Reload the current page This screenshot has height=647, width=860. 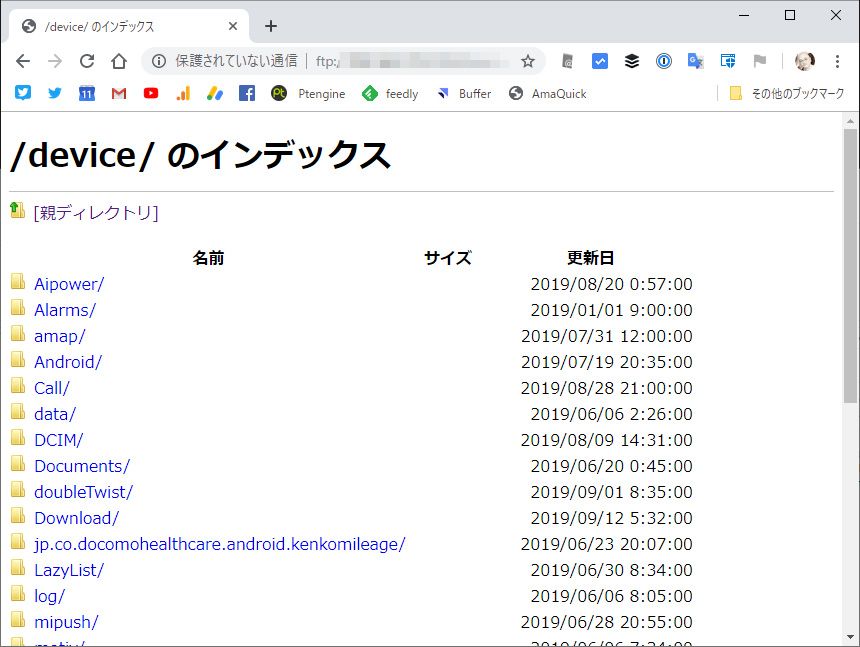click(87, 61)
